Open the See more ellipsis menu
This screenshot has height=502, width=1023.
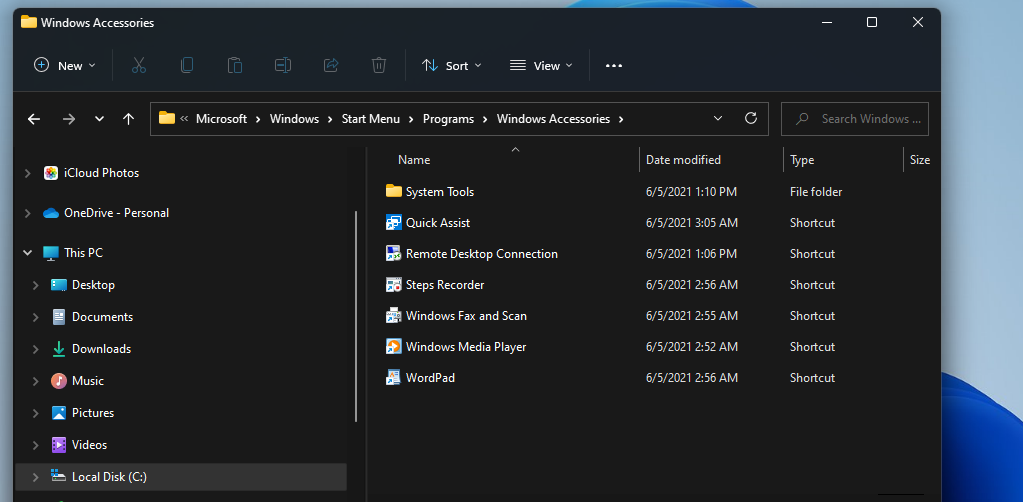[614, 65]
